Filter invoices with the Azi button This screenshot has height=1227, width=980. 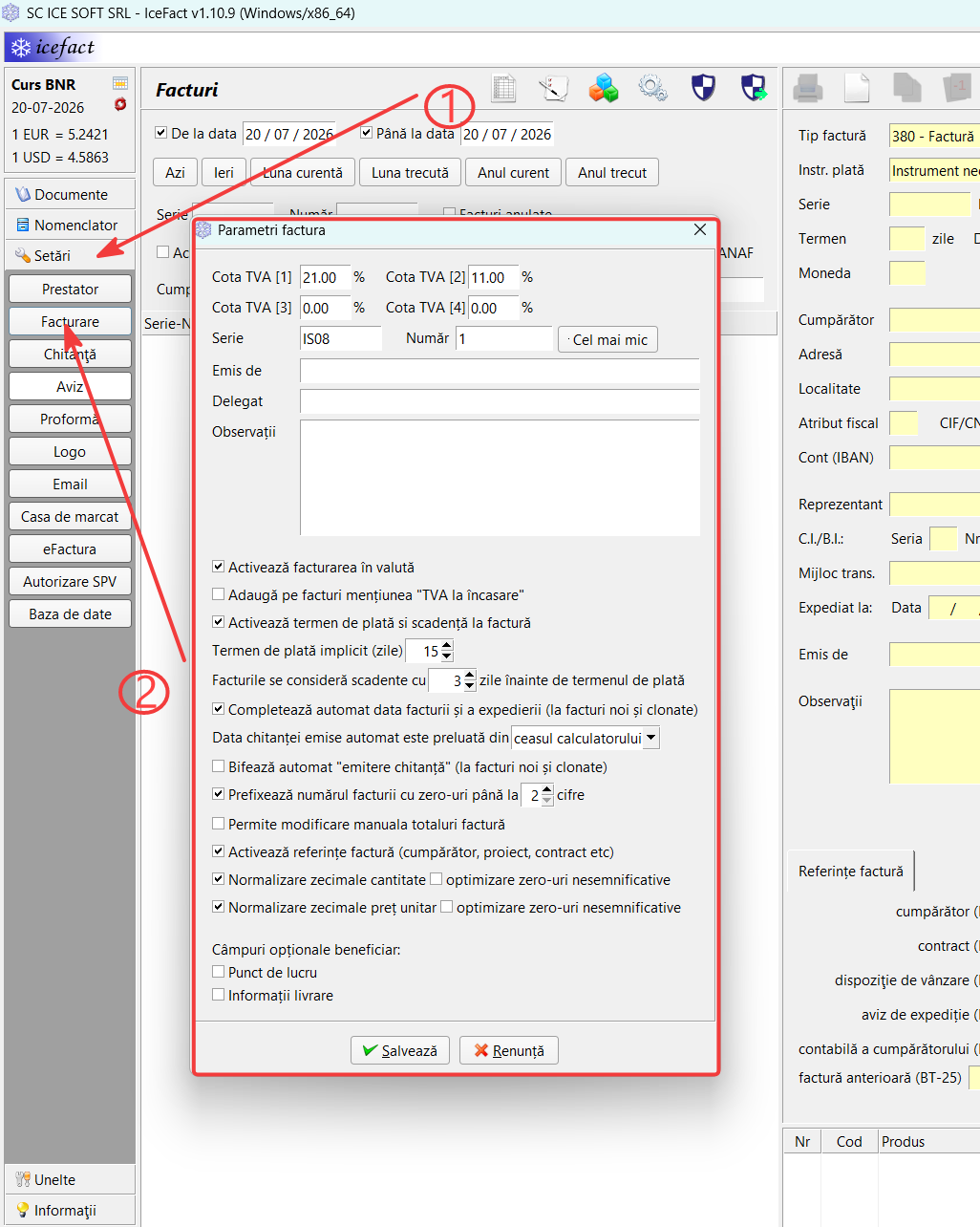click(x=175, y=172)
